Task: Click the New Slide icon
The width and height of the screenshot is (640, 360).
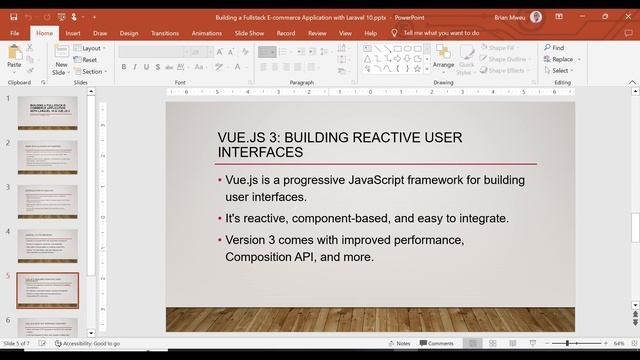Action: [x=61, y=52]
